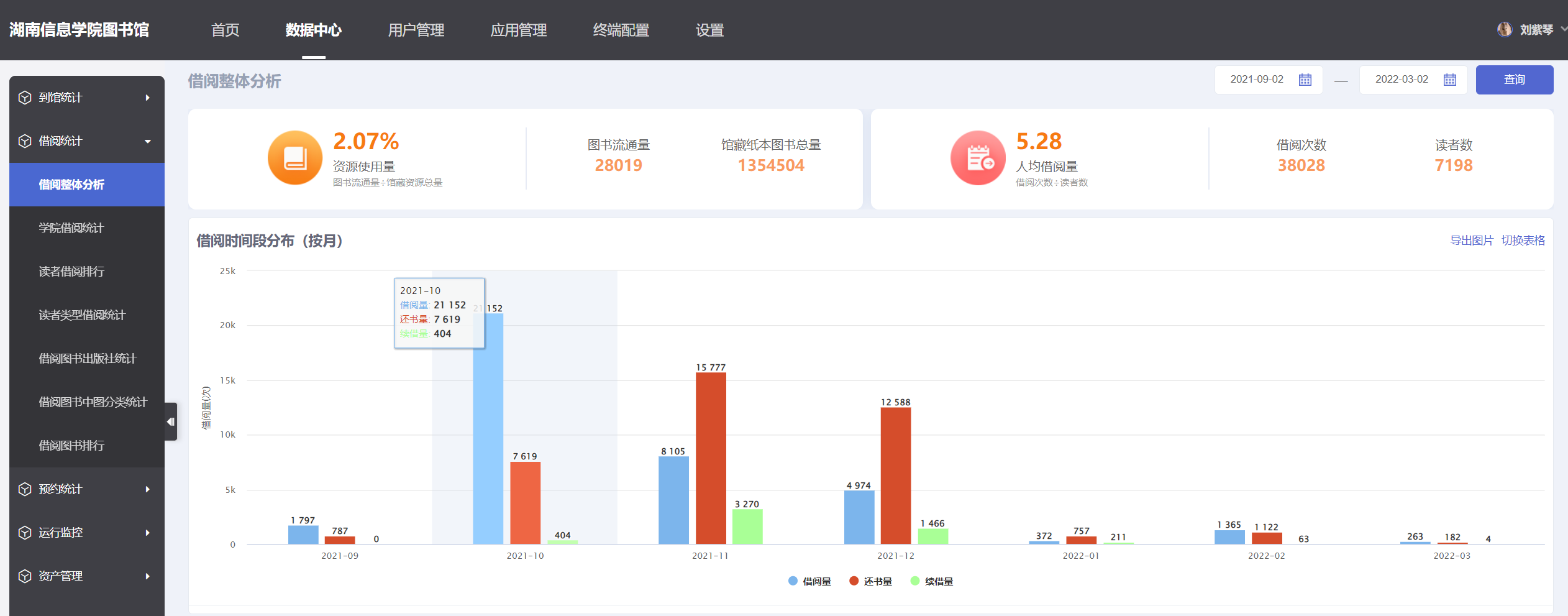The height and width of the screenshot is (616, 1568).
Task: Select 读者借阅排行 in sidebar
Action: 71,272
